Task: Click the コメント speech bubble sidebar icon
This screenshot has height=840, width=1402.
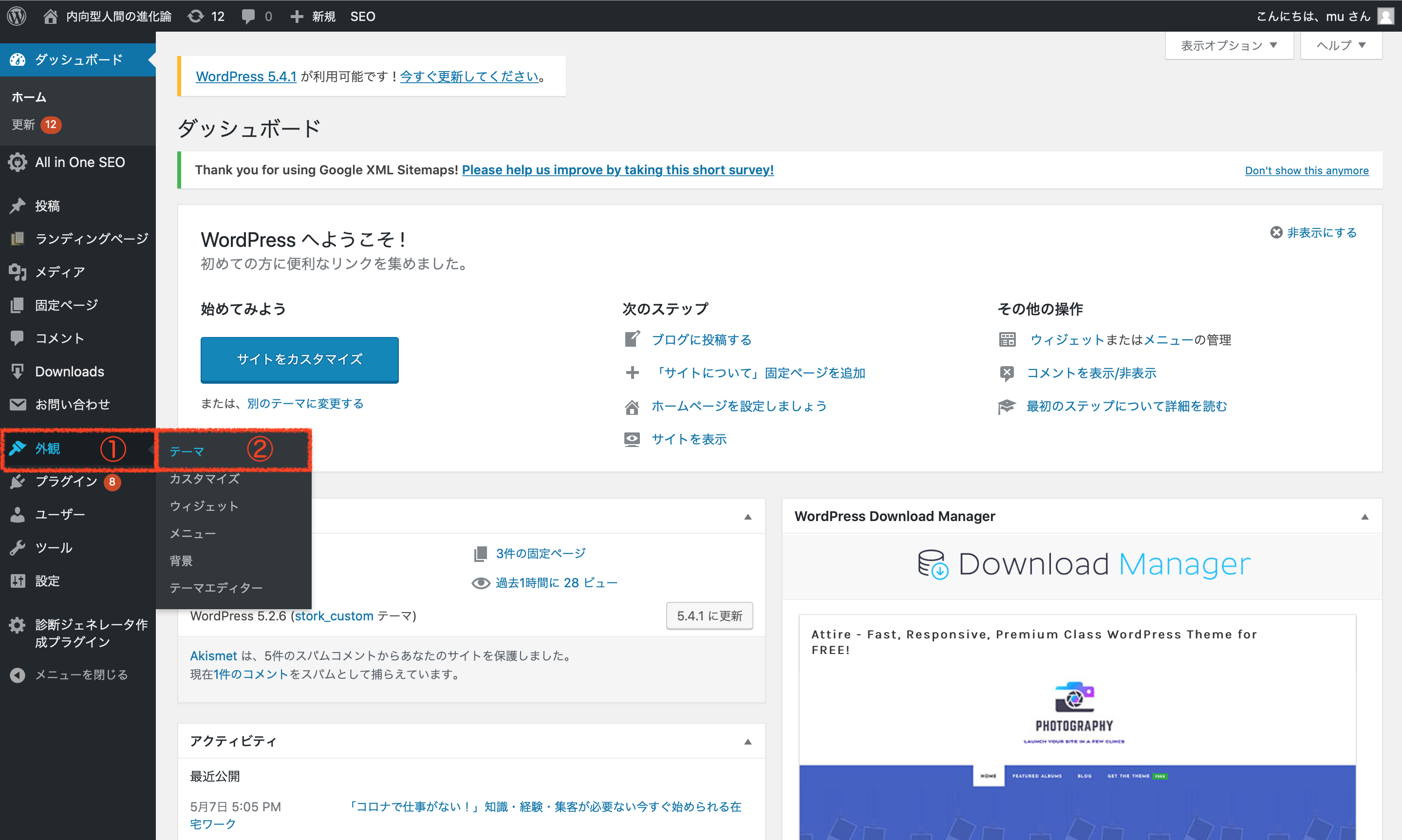Action: (18, 338)
